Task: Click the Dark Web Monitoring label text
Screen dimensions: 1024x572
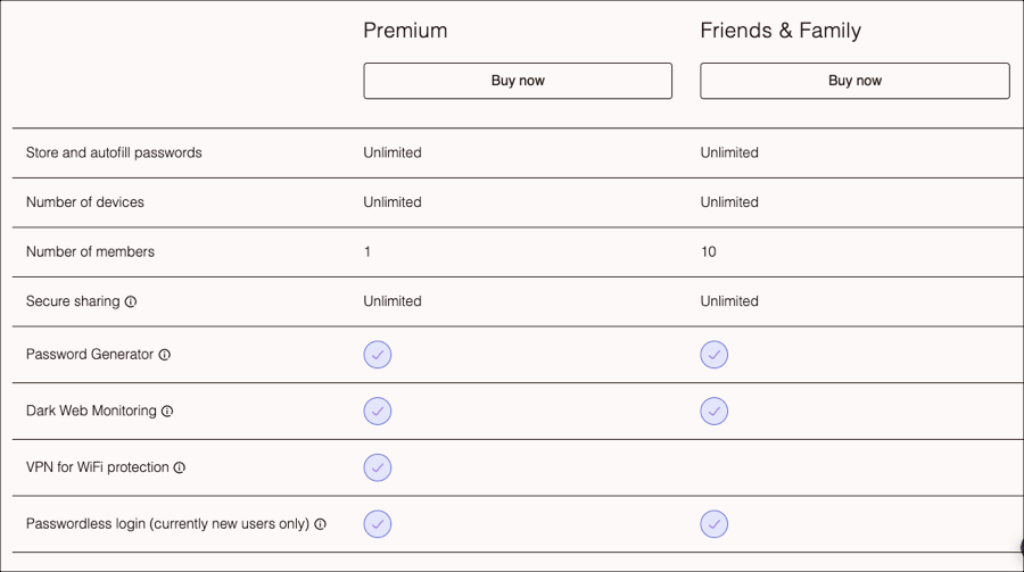Action: click(x=91, y=411)
